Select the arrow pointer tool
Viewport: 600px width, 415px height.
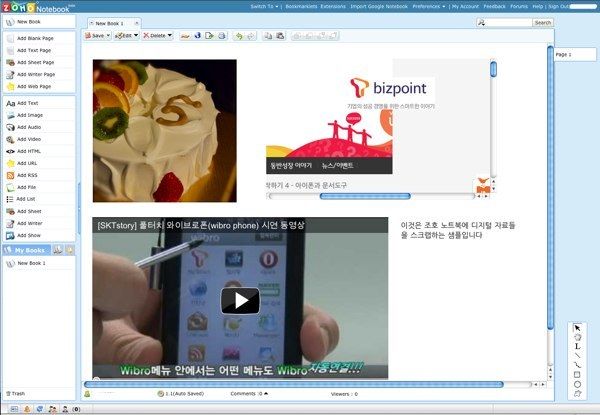tap(577, 328)
